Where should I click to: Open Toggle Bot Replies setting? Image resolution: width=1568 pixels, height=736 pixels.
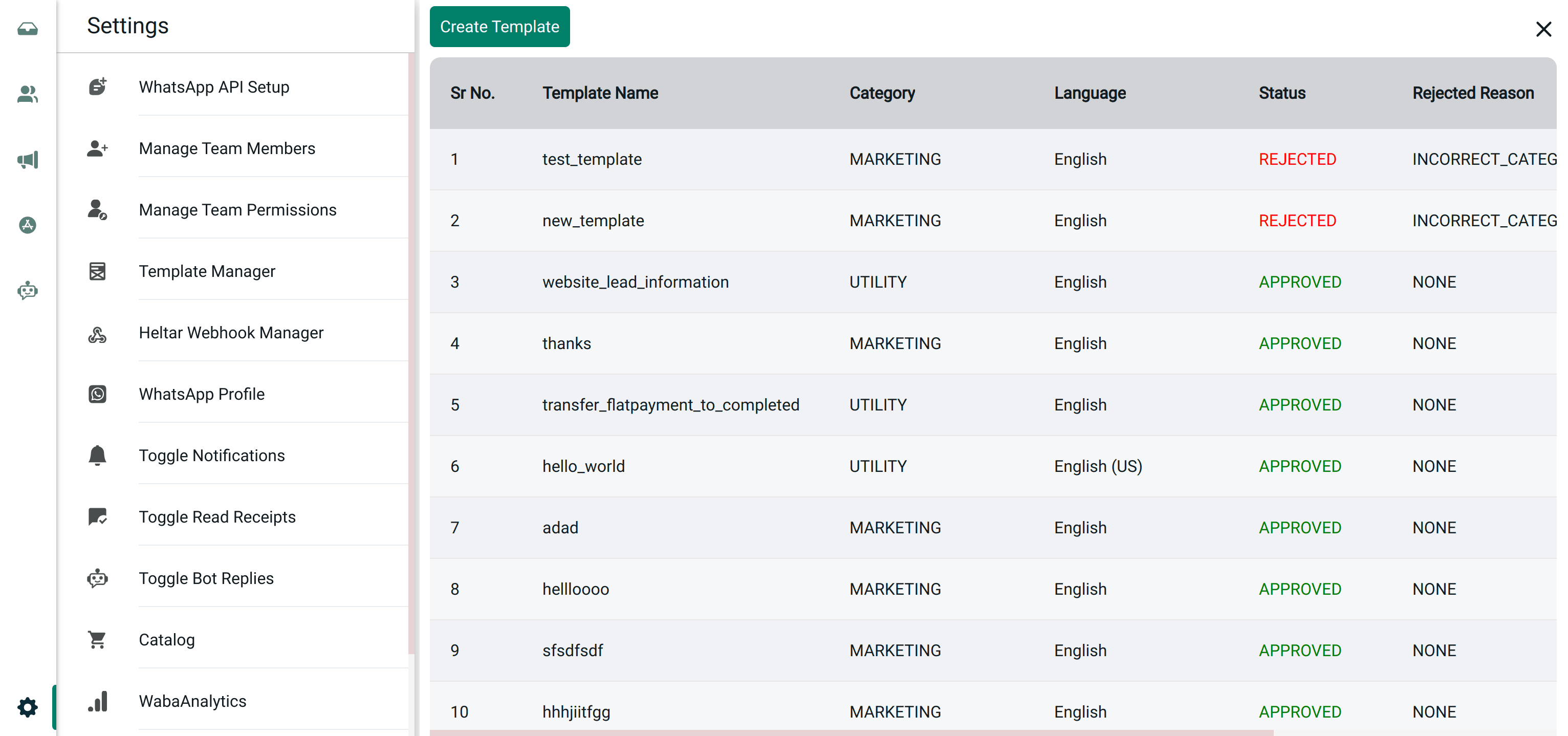tap(206, 578)
